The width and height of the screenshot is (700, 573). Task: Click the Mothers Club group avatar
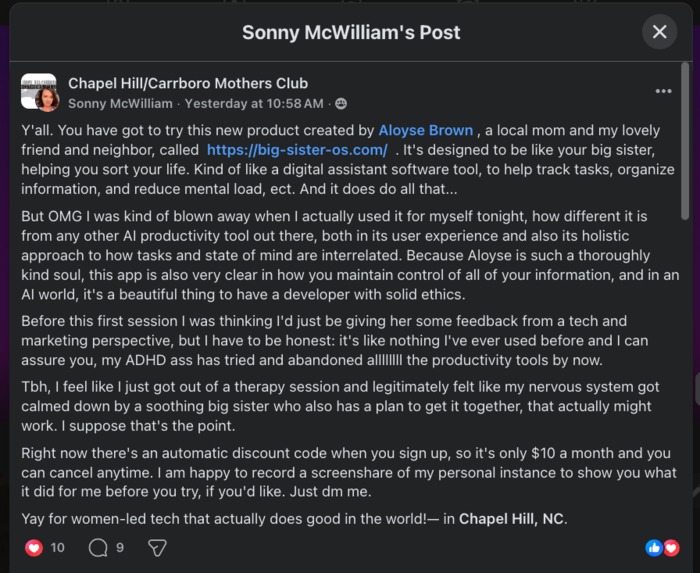(x=38, y=91)
